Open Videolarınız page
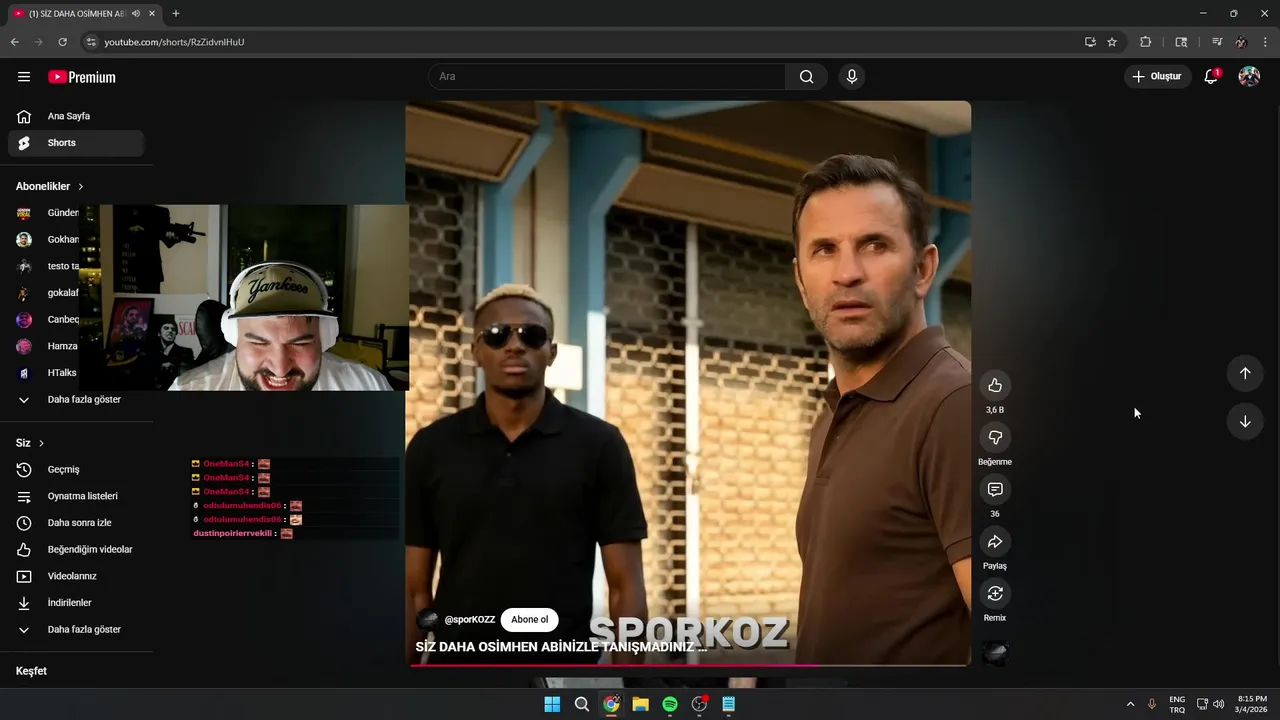Screen dimensions: 1280x720 pyautogui.click(x=76, y=576)
